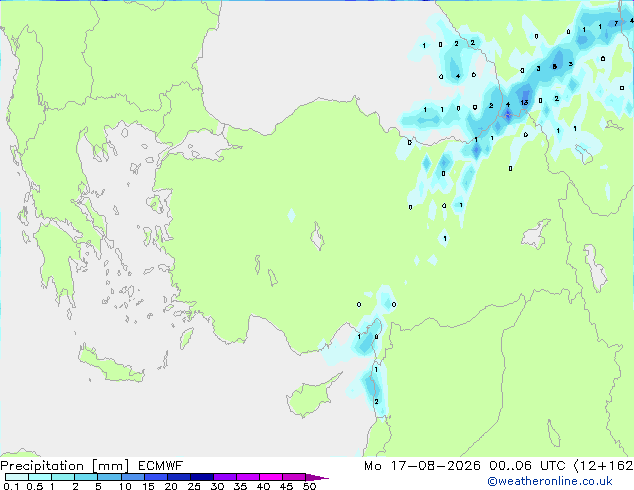
Task: Click the 'ECMWF' model label
Action: pyautogui.click(x=161, y=466)
